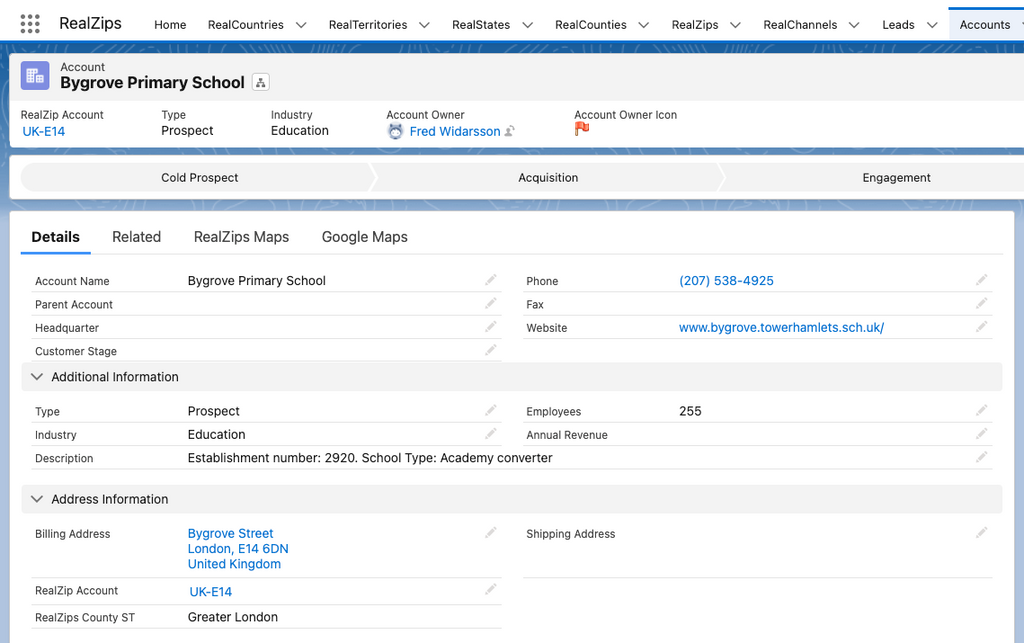Open the Google Maps tab
The image size is (1024, 643).
tap(364, 237)
